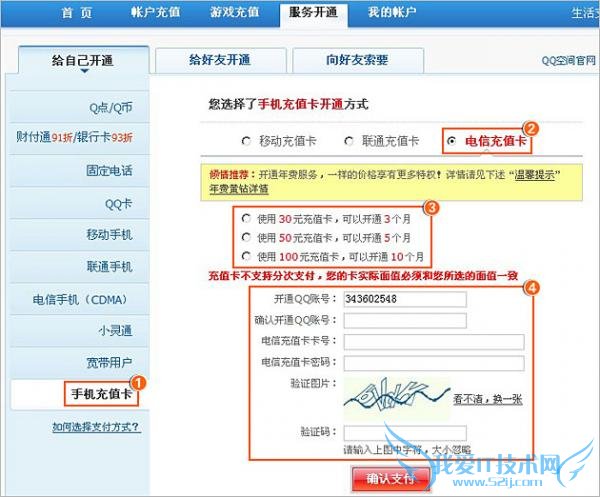Click the 开通QQ账号 input field
Viewport: 600px width, 497px height.
(x=405, y=299)
